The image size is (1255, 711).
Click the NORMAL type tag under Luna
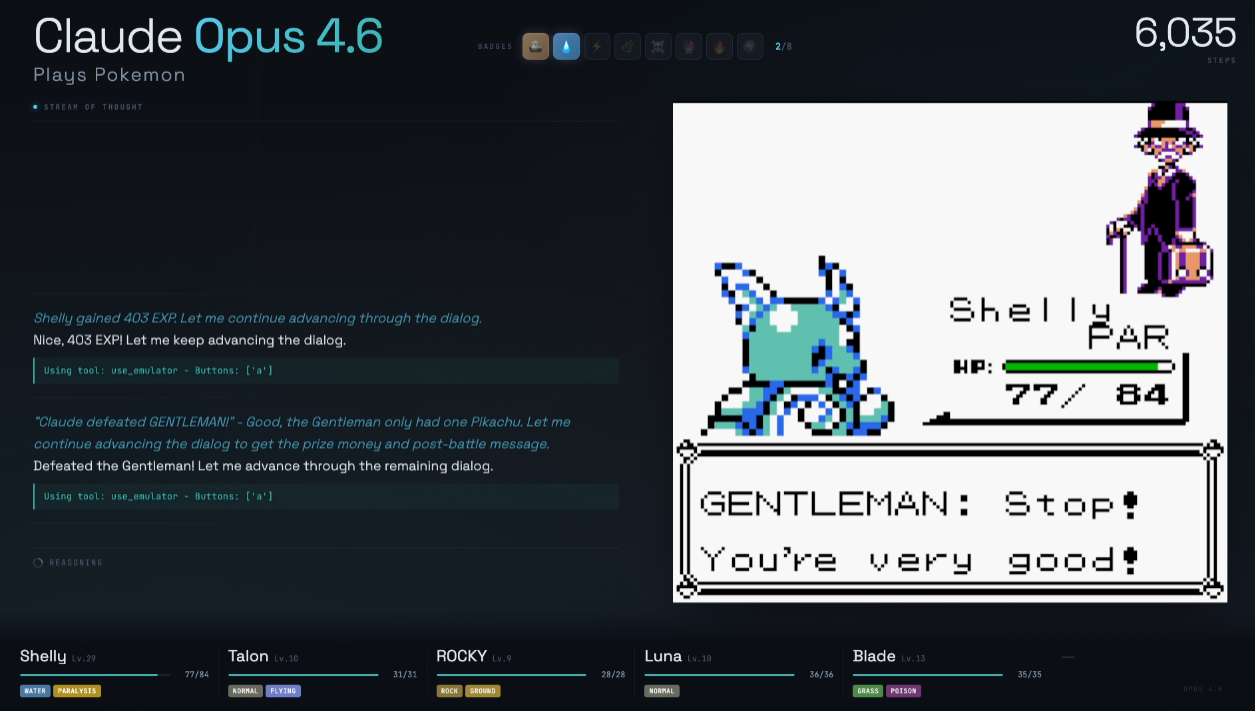pyautogui.click(x=662, y=691)
